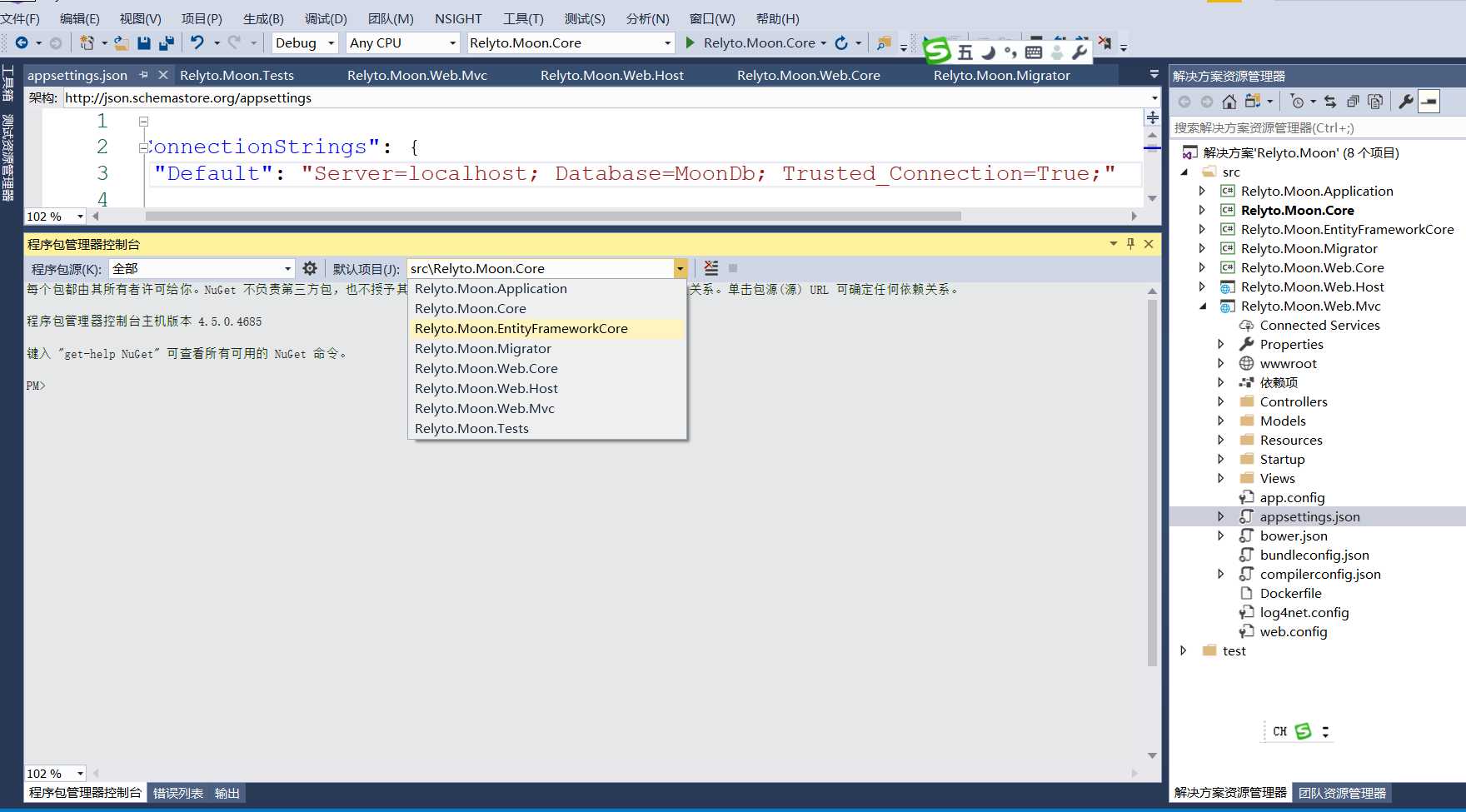The height and width of the screenshot is (812, 1466).
Task: Switch to the 错误列表 tab
Action: (178, 793)
